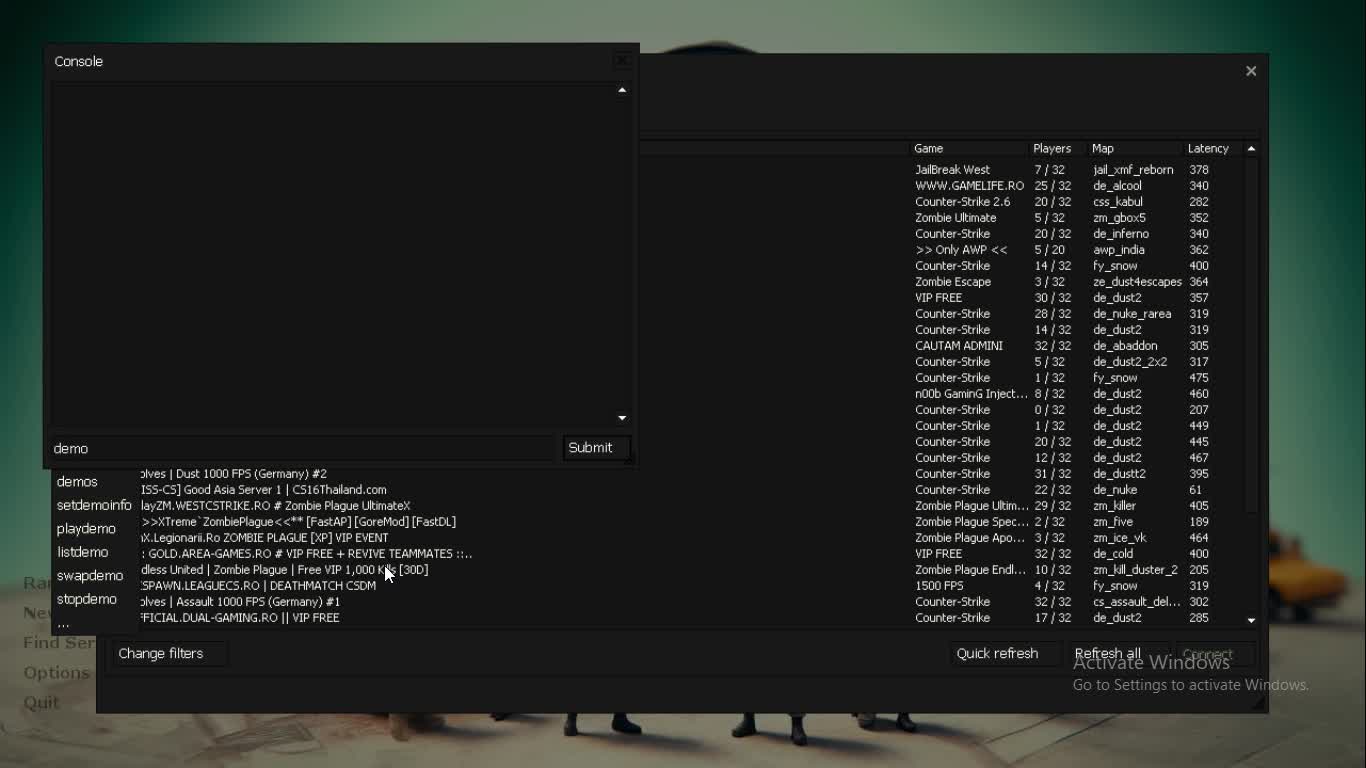
Task: Click Quit in the main menu
Action: coord(42,703)
